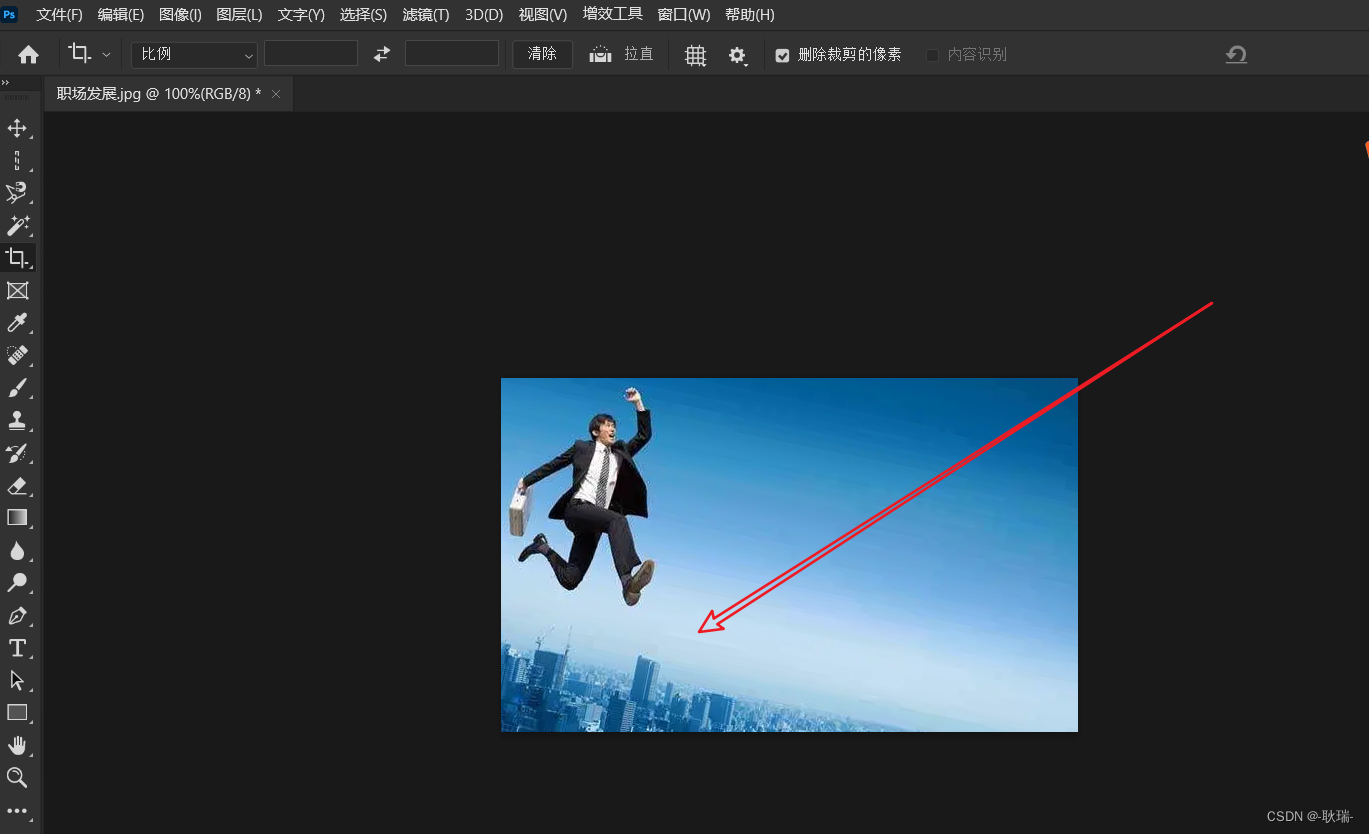Click the 拉直 straighten label

point(639,54)
